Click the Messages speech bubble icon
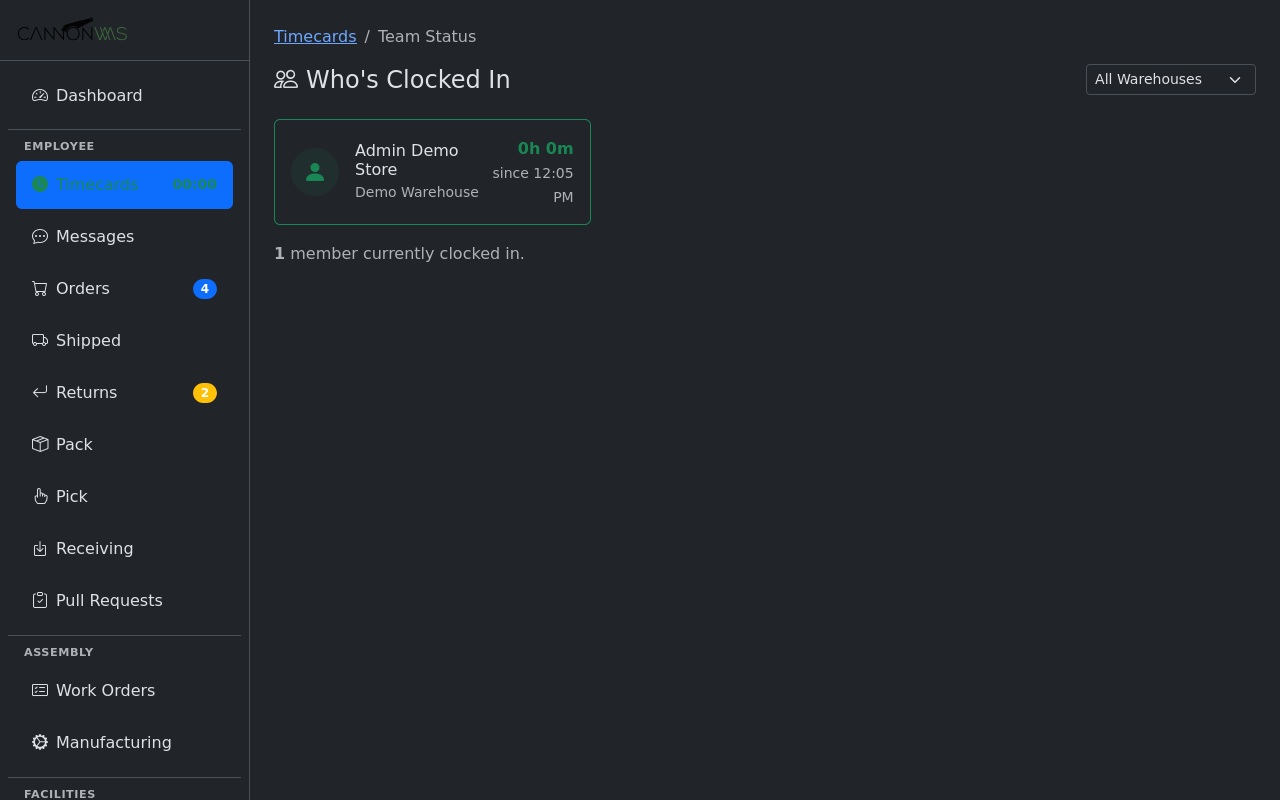Image resolution: width=1280 pixels, height=800 pixels. click(x=39, y=236)
